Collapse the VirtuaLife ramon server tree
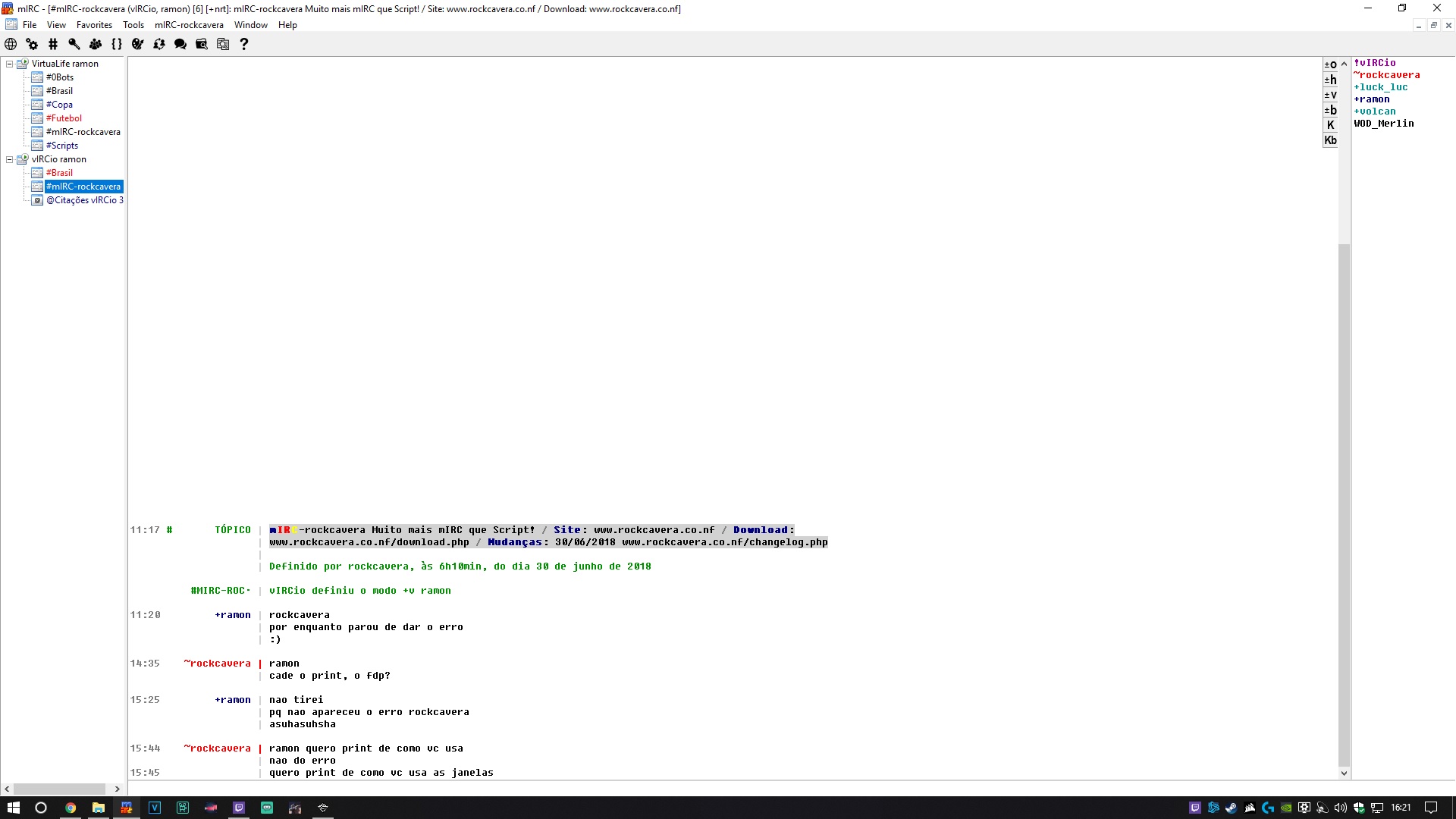The height and width of the screenshot is (819, 1456). pos(10,64)
